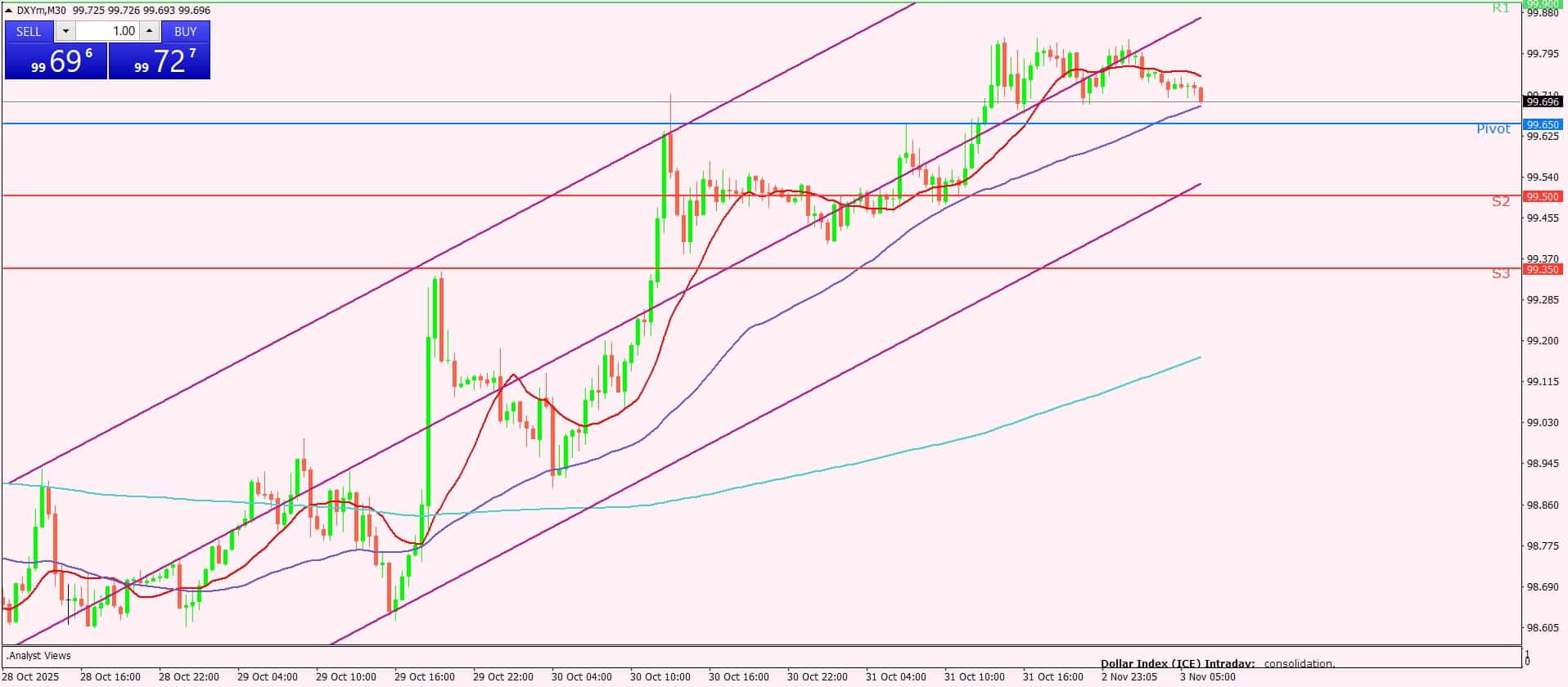Viewport: 1568px width, 687px height.
Task: Click the 30 Oct 10:00 time label
Action: click(660, 677)
